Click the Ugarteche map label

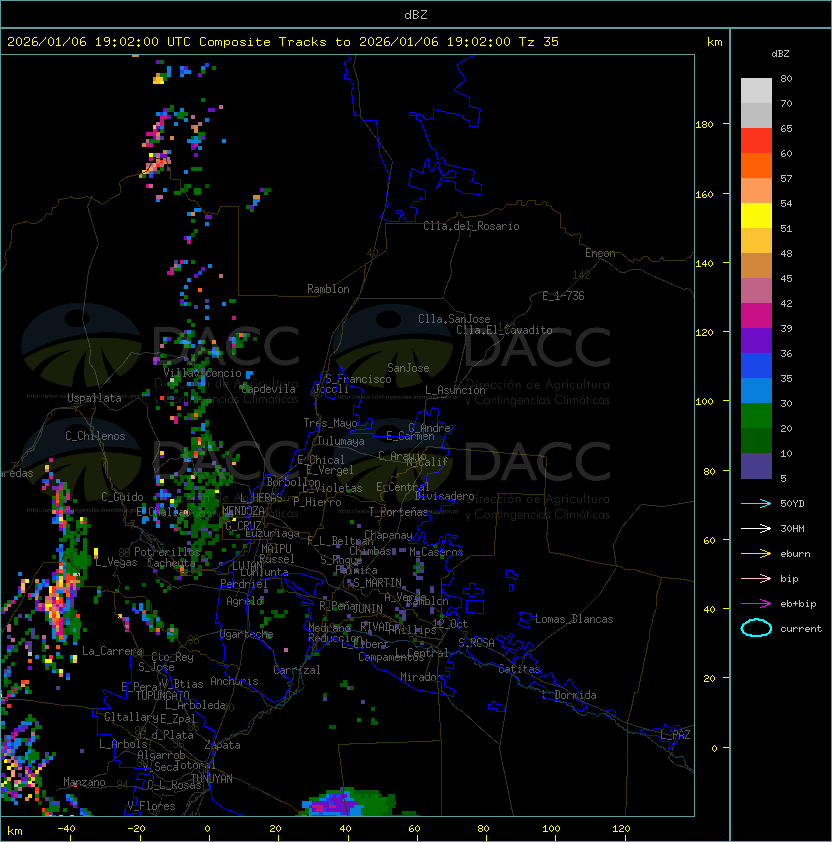click(247, 634)
